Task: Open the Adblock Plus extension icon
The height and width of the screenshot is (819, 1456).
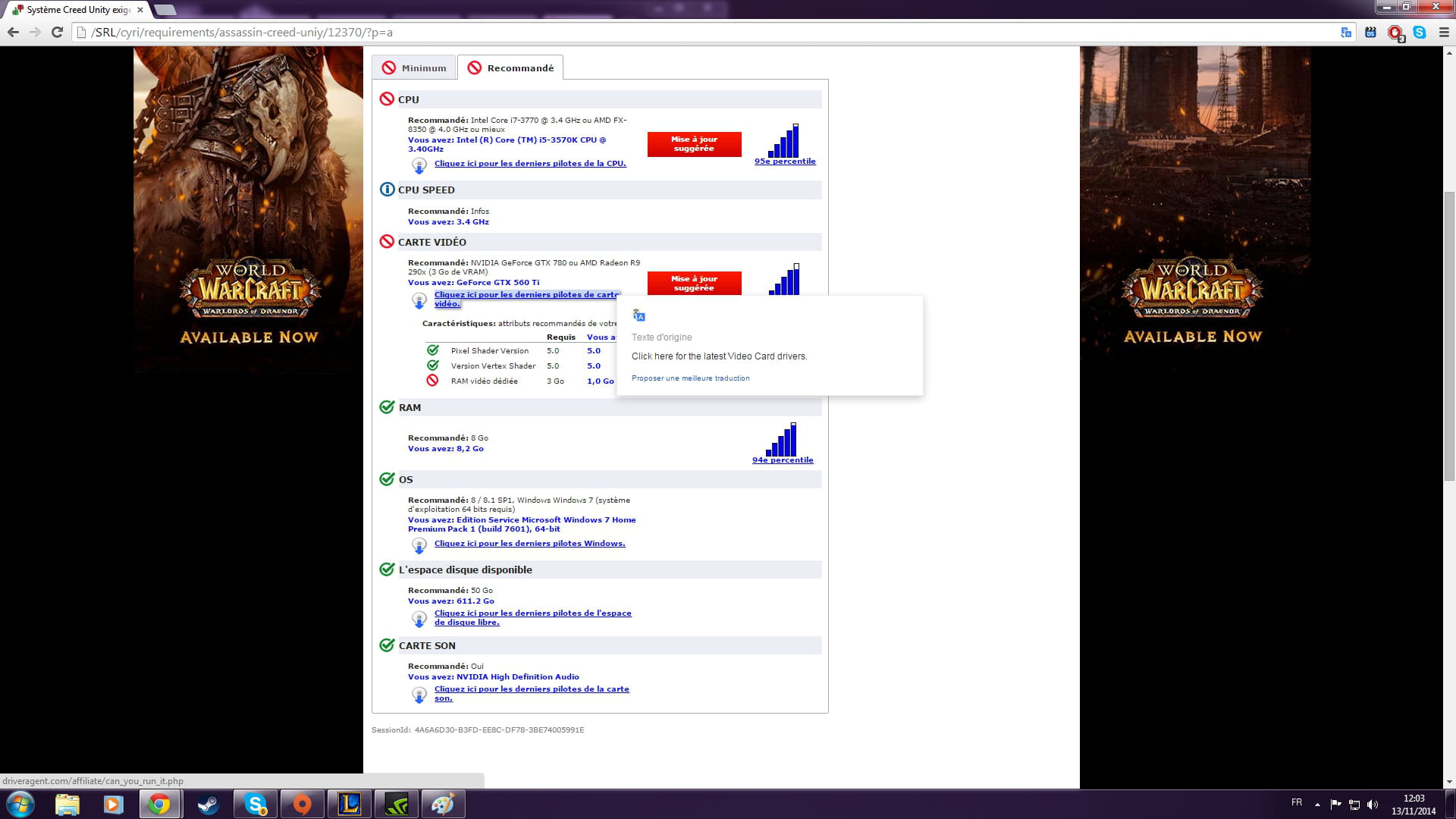Action: tap(1395, 33)
